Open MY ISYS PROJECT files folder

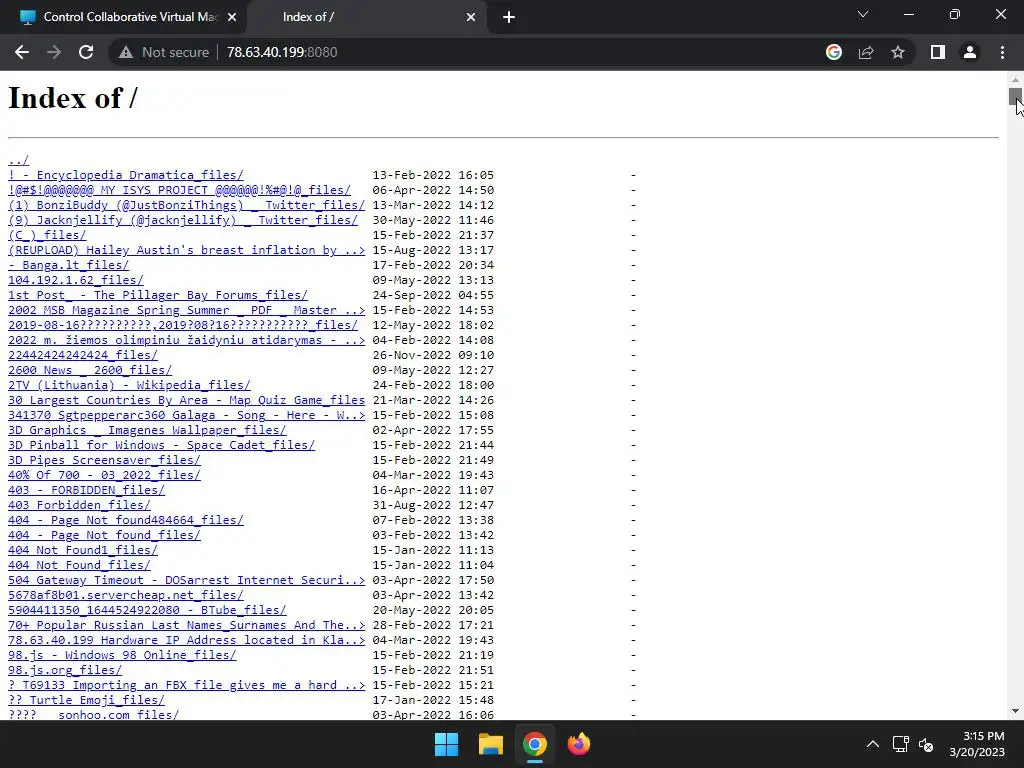click(x=179, y=190)
